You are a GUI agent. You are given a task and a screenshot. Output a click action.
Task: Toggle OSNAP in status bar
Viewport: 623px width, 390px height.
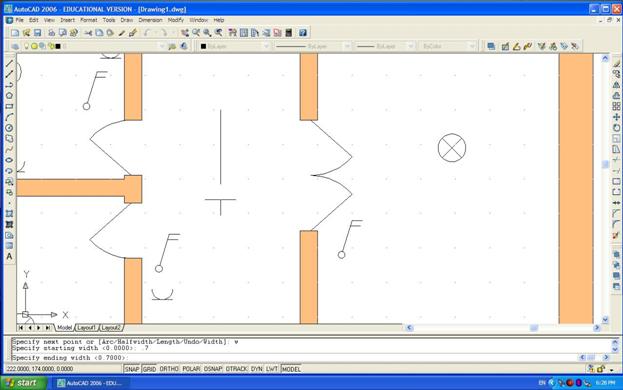pyautogui.click(x=213, y=369)
